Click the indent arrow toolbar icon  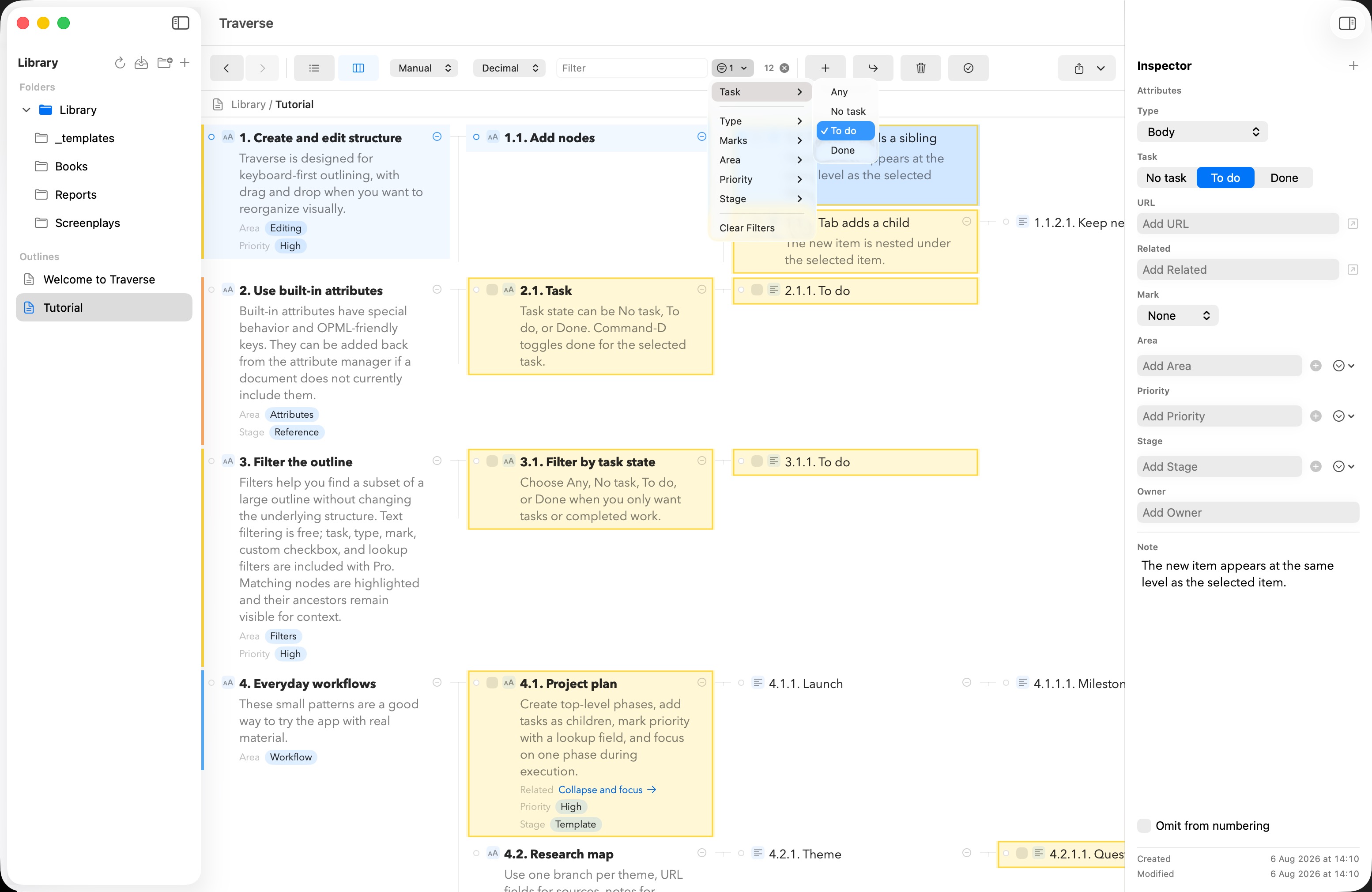tap(873, 68)
